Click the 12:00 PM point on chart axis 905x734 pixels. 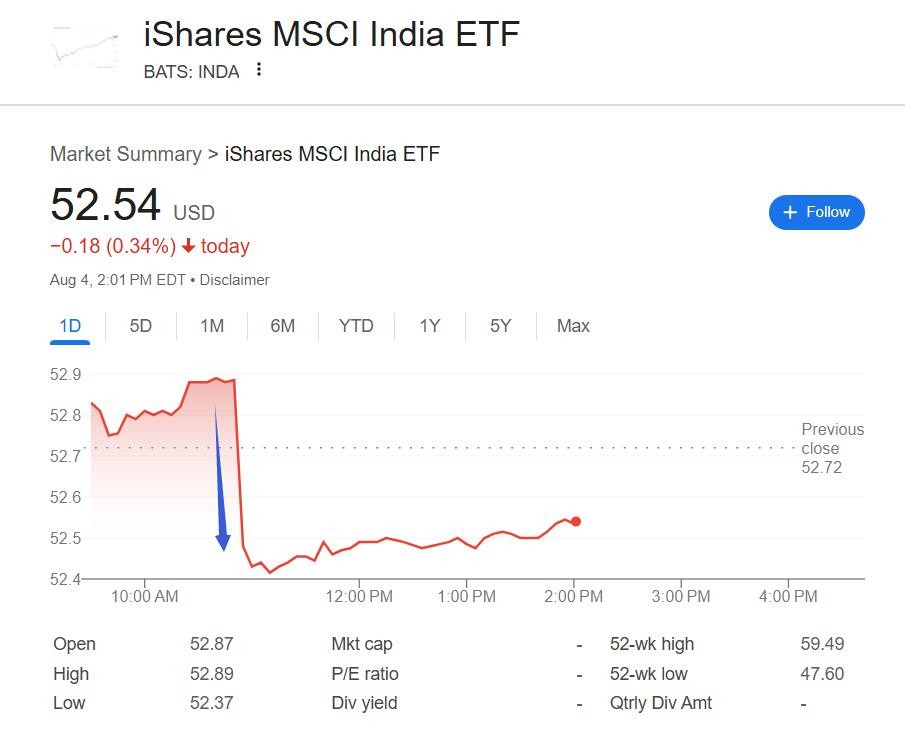(359, 596)
